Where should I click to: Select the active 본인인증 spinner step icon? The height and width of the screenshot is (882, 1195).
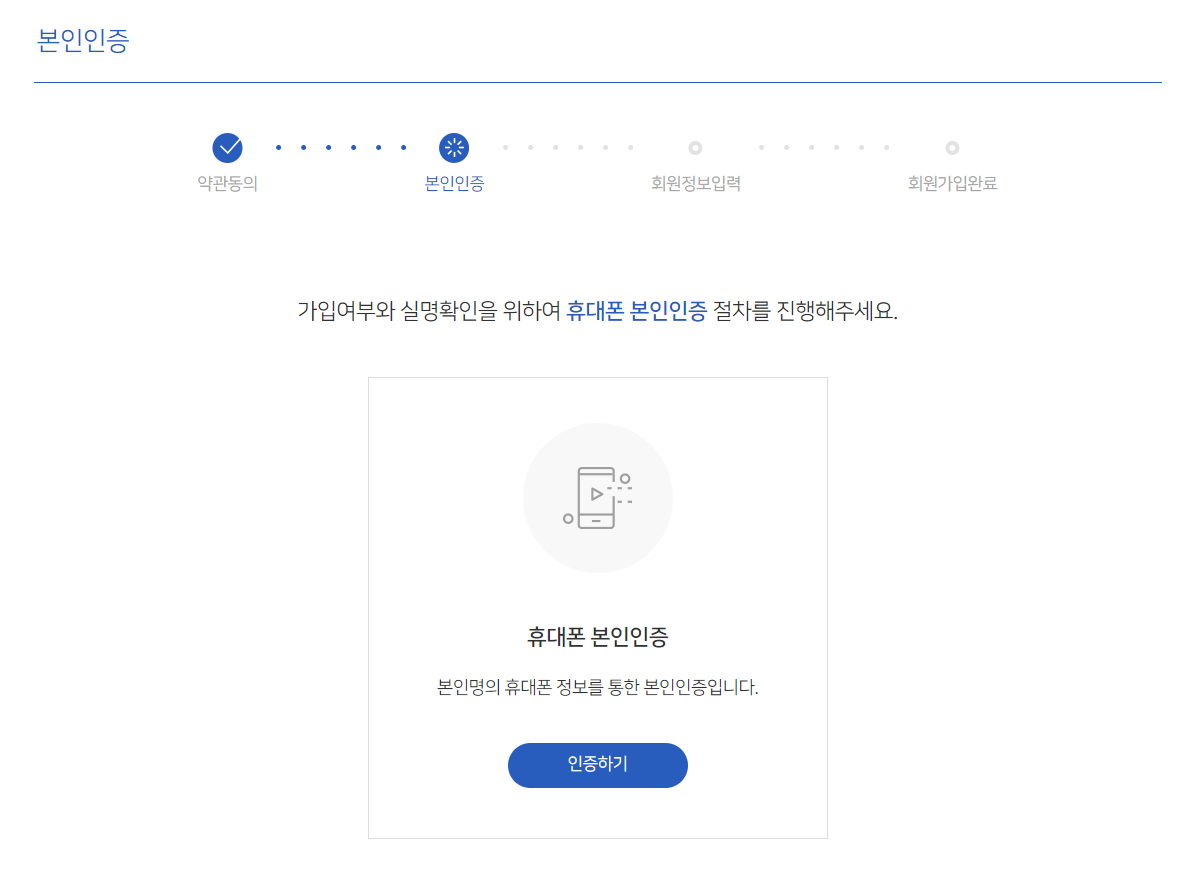pos(455,146)
